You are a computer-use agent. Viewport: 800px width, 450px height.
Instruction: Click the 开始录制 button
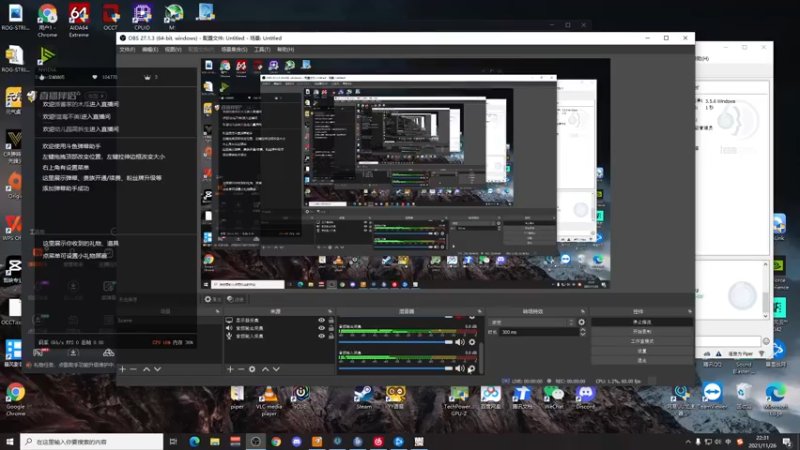642,332
